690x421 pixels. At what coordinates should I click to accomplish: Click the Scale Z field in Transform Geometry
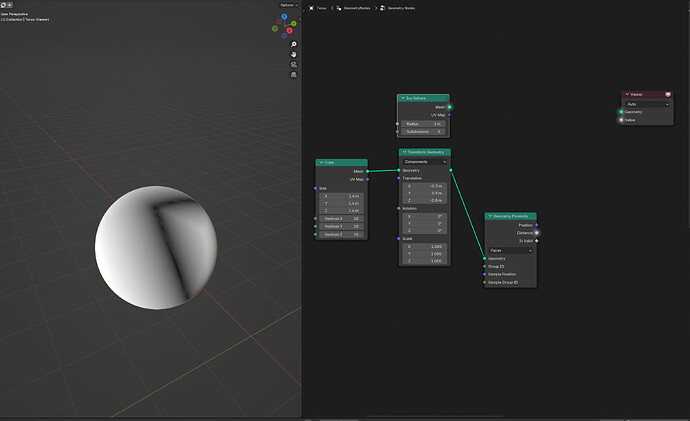[x=425, y=261]
